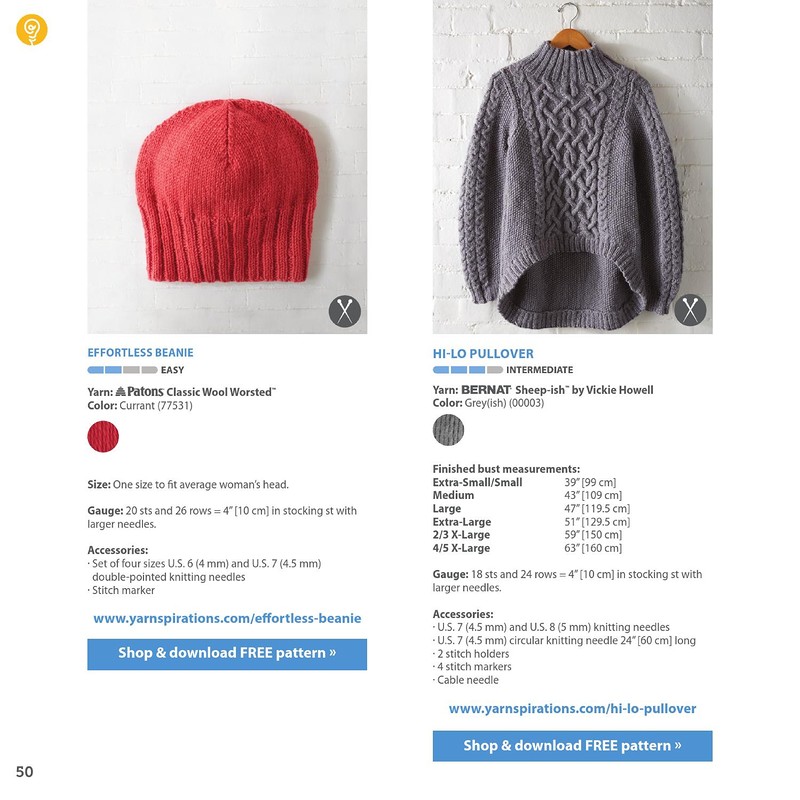Open the yarnspirations effortless-beanie link
The height and width of the screenshot is (800, 800).
tap(227, 618)
